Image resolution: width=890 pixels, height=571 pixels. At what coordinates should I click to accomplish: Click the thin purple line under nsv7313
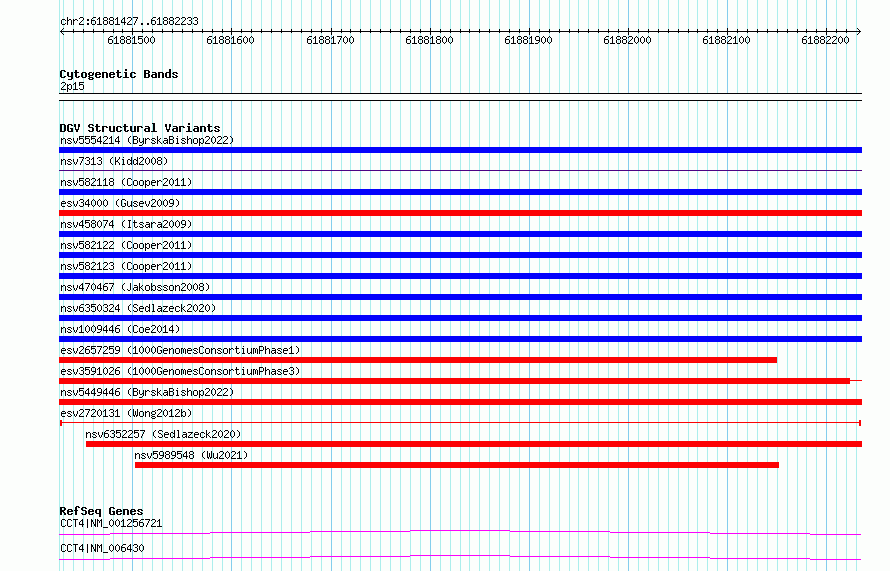pos(460,170)
